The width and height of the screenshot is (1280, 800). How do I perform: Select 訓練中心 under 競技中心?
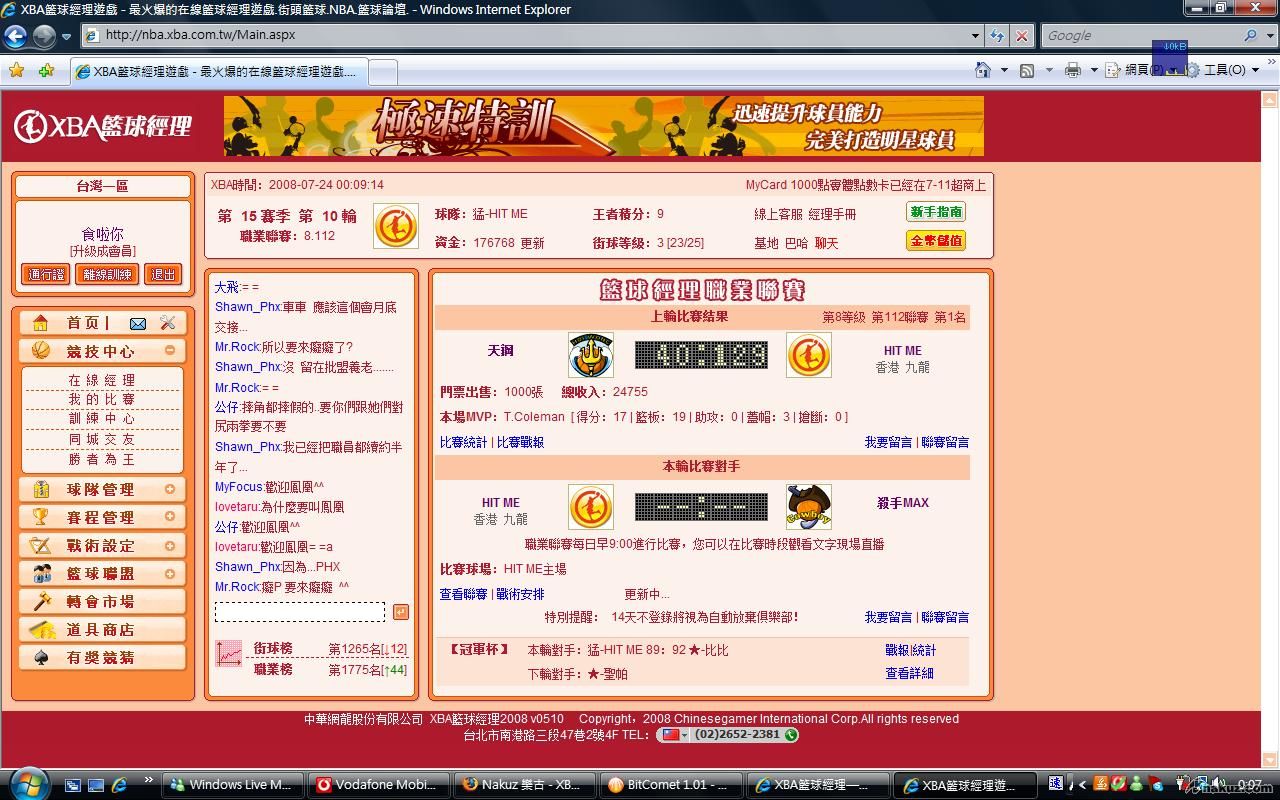coord(101,418)
